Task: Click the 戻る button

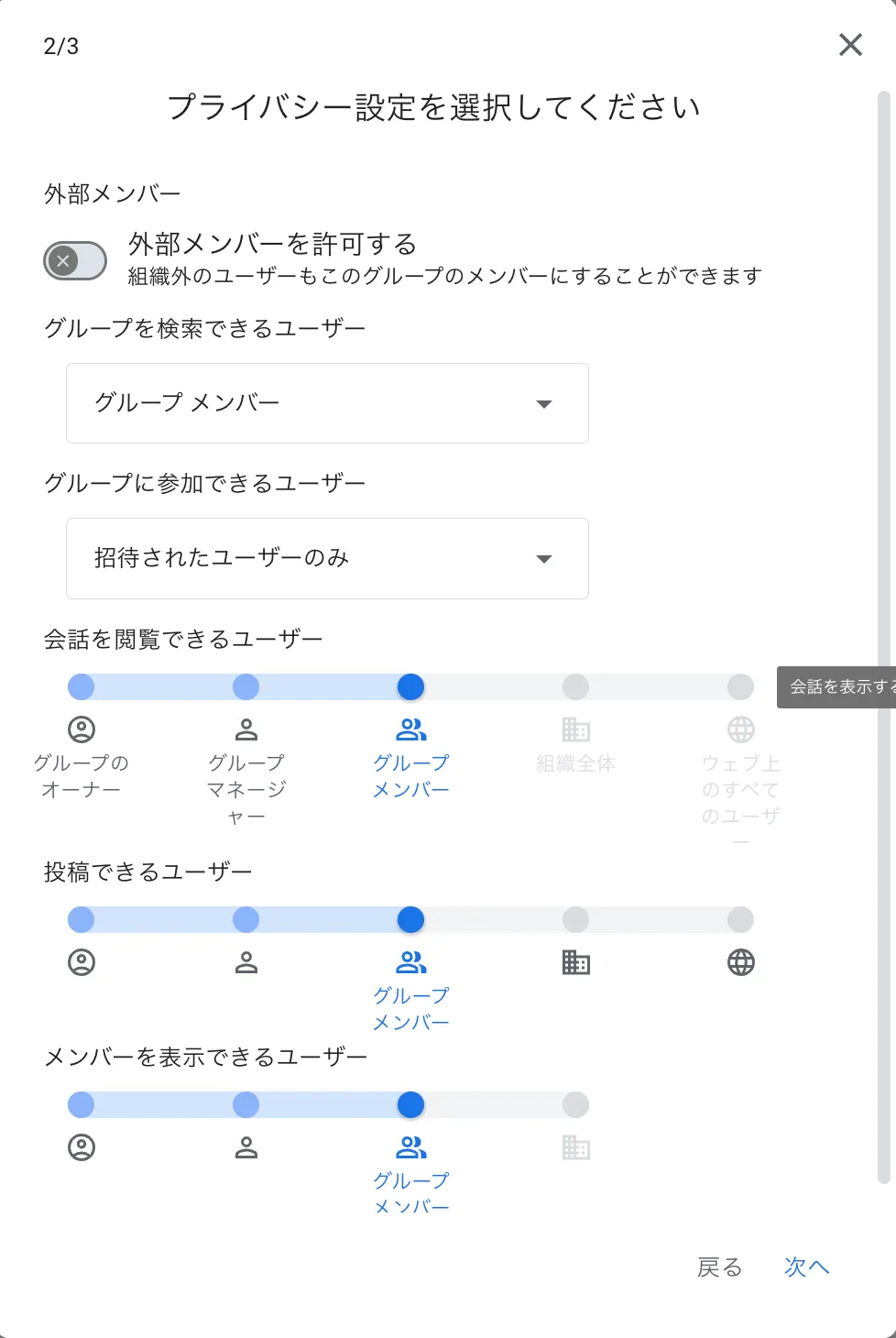Action: (719, 1267)
